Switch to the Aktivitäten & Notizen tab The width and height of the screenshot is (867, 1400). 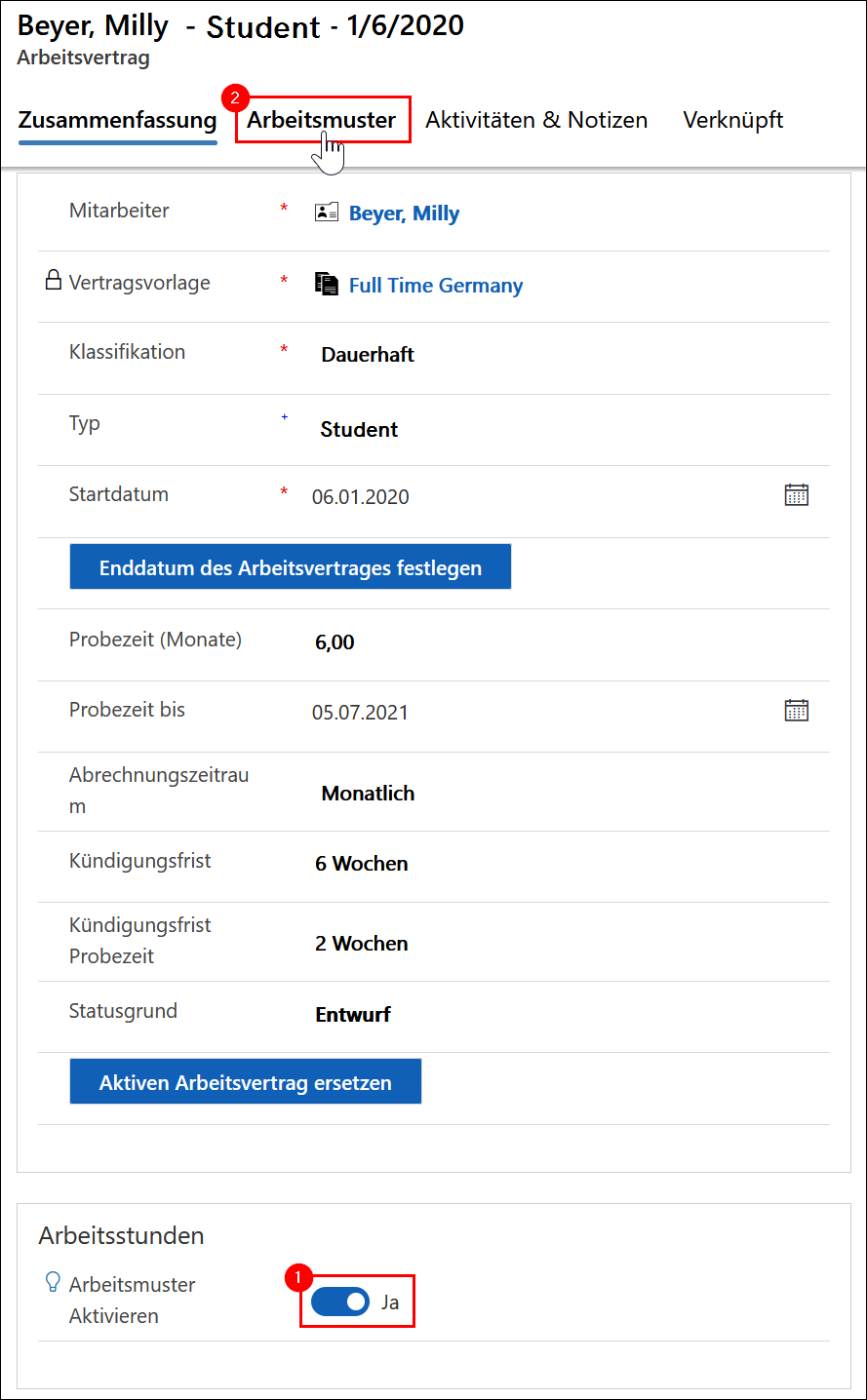pyautogui.click(x=536, y=120)
